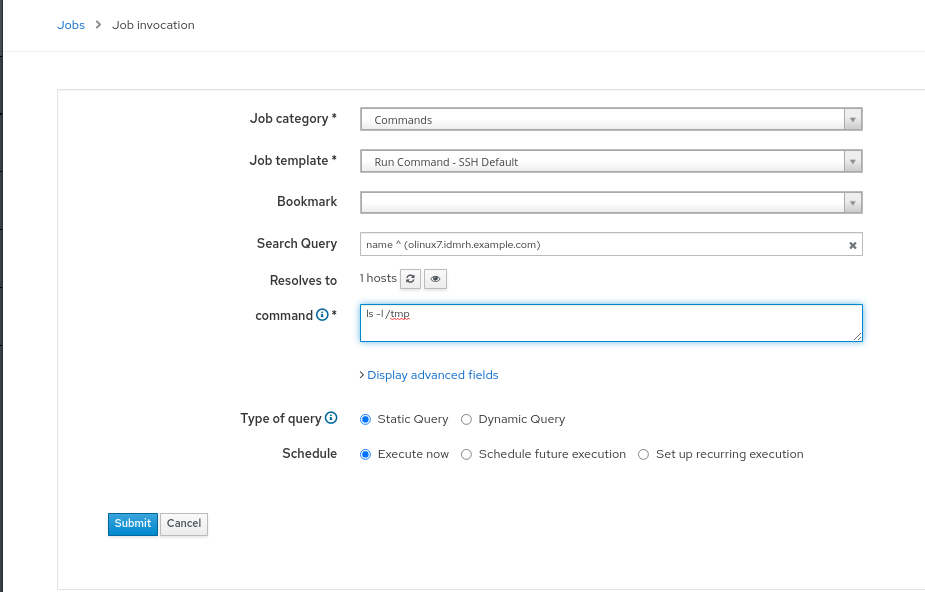Screen dimensions: 925x592
Task: Clear the search query with X icon
Action: pyautogui.click(x=852, y=245)
